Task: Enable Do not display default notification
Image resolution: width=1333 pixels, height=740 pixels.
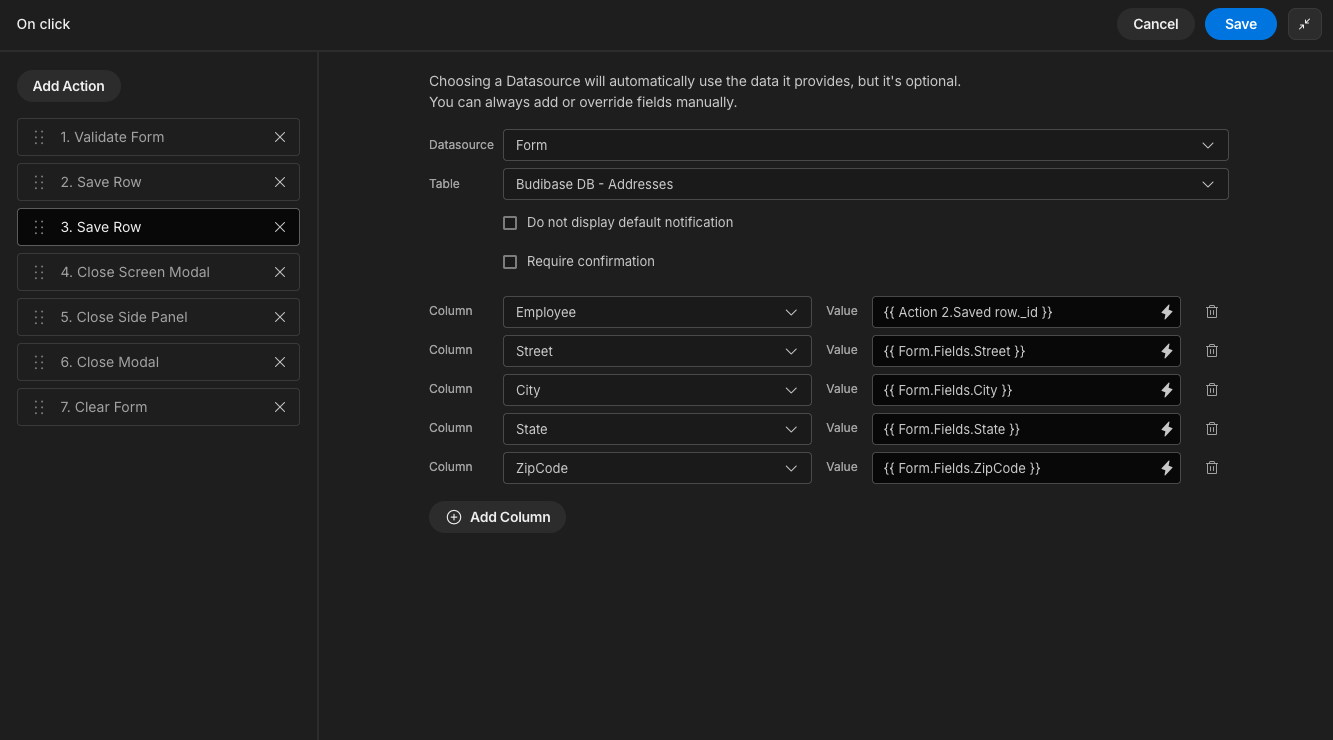Action: pos(510,223)
